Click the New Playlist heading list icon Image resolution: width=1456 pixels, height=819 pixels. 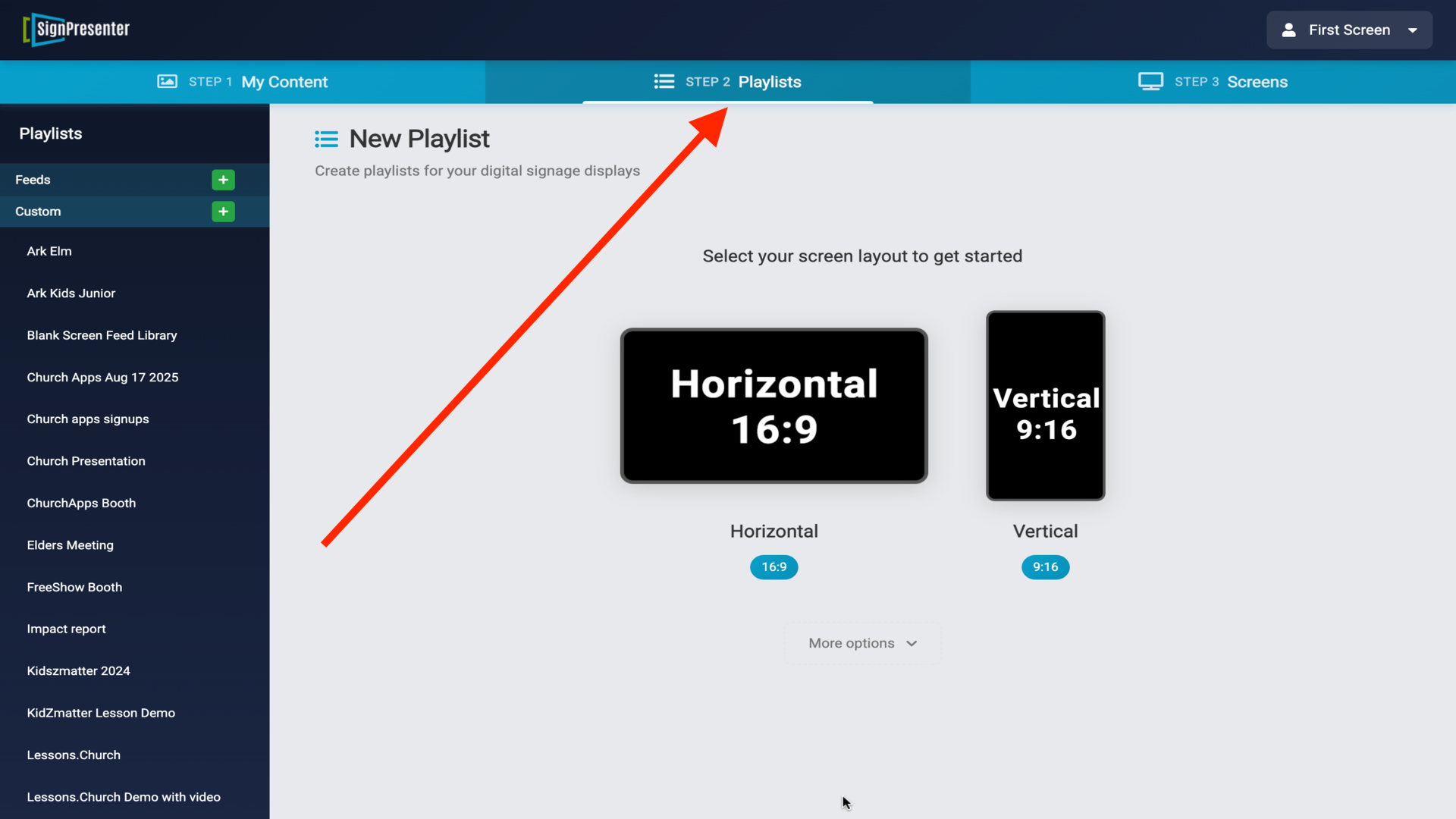[x=326, y=139]
